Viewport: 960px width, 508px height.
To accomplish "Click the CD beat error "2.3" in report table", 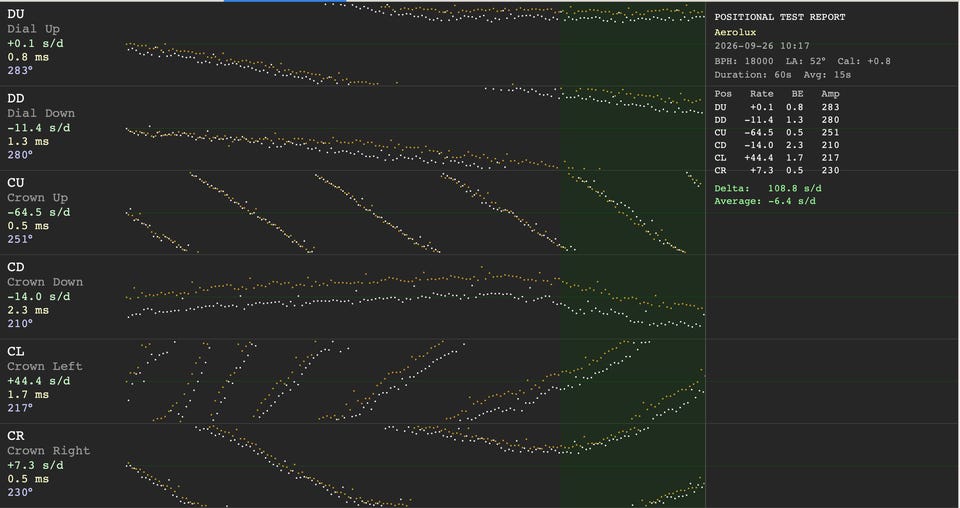I will pyautogui.click(x=794, y=146).
